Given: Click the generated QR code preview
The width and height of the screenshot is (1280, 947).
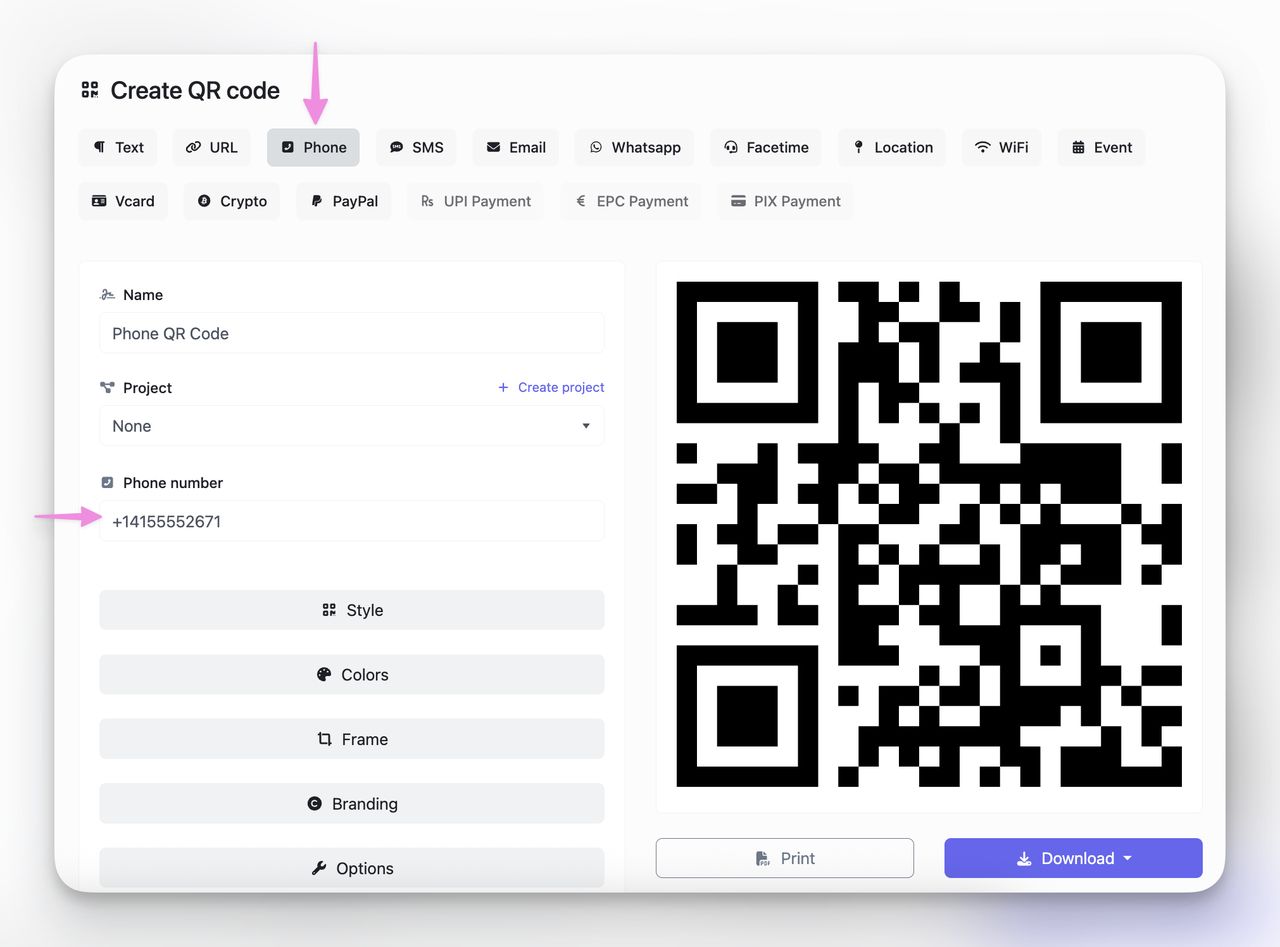Looking at the screenshot, I should [x=929, y=534].
